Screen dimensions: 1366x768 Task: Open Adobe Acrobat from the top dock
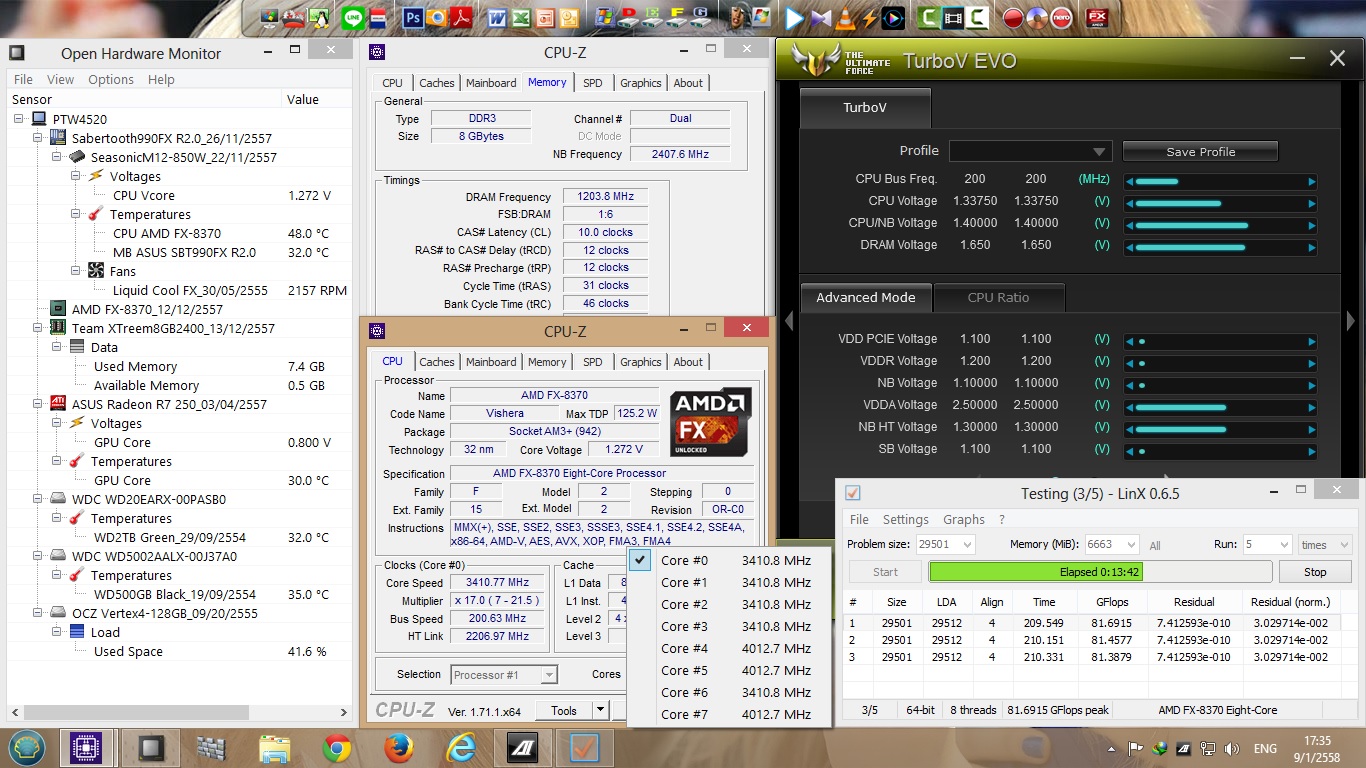pyautogui.click(x=460, y=18)
